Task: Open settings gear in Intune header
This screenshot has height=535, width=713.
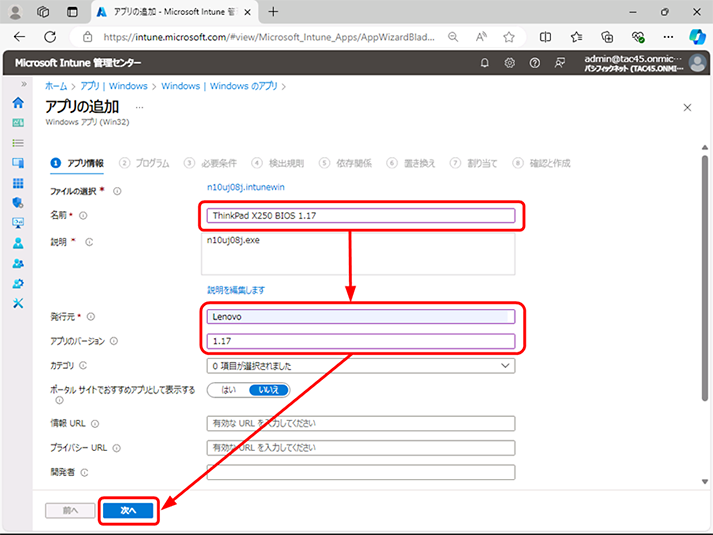Action: [510, 63]
